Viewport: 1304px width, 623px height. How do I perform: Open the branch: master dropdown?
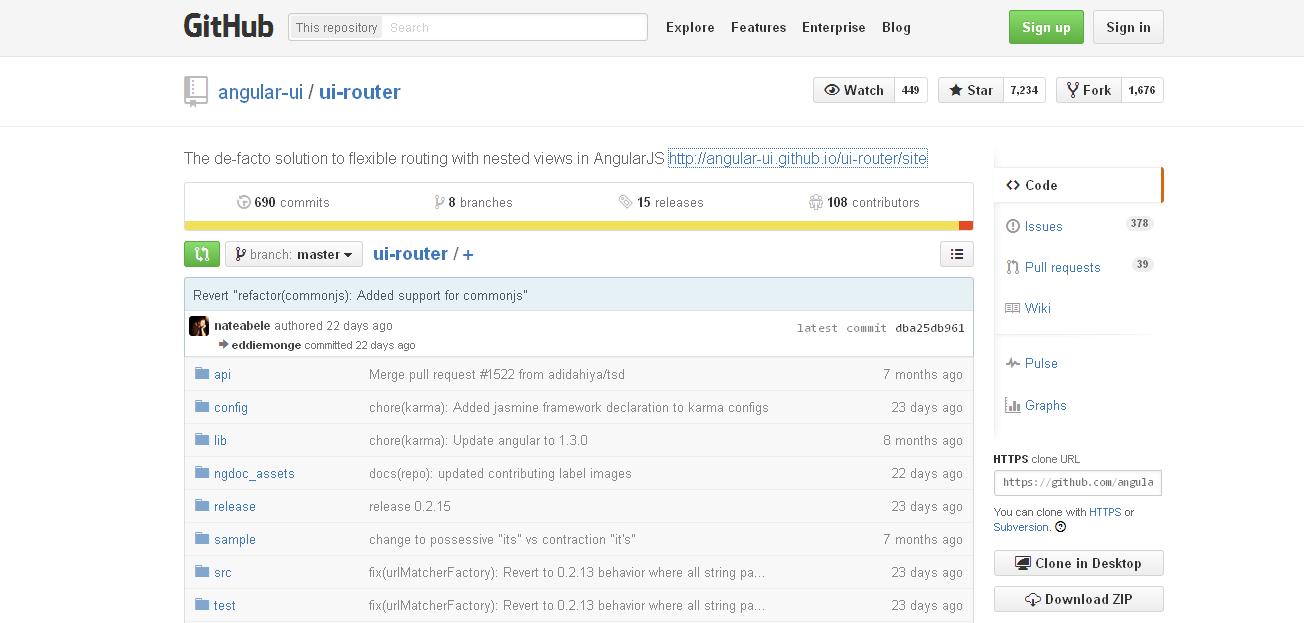click(293, 254)
